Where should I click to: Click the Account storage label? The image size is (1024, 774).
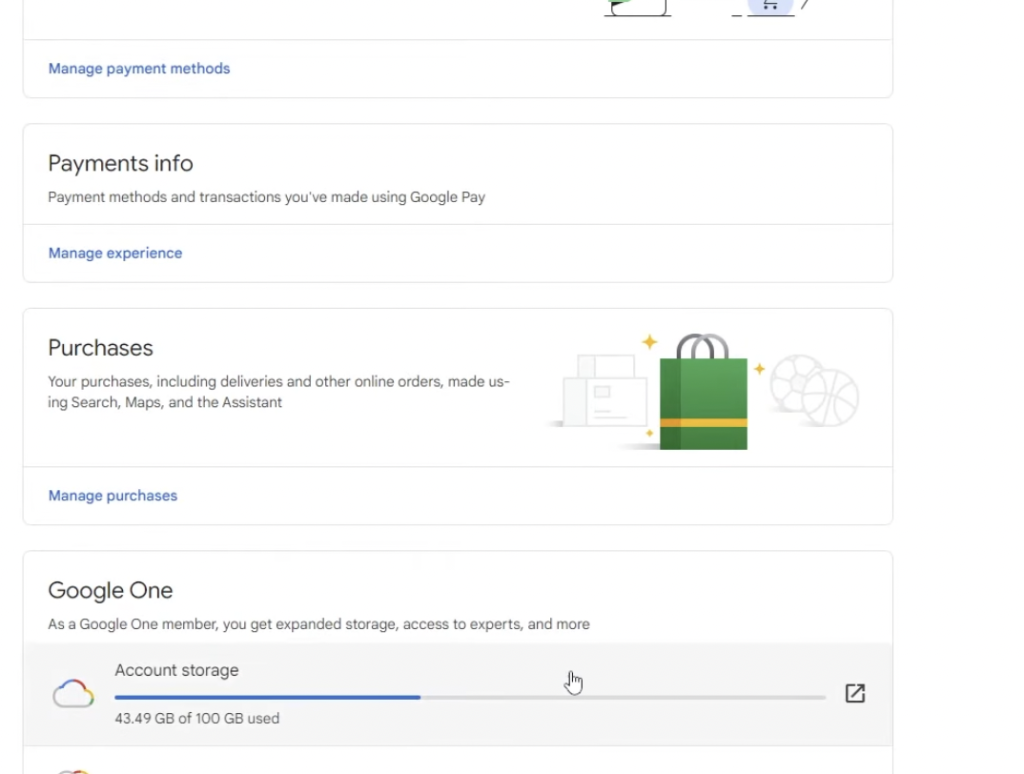tap(176, 671)
